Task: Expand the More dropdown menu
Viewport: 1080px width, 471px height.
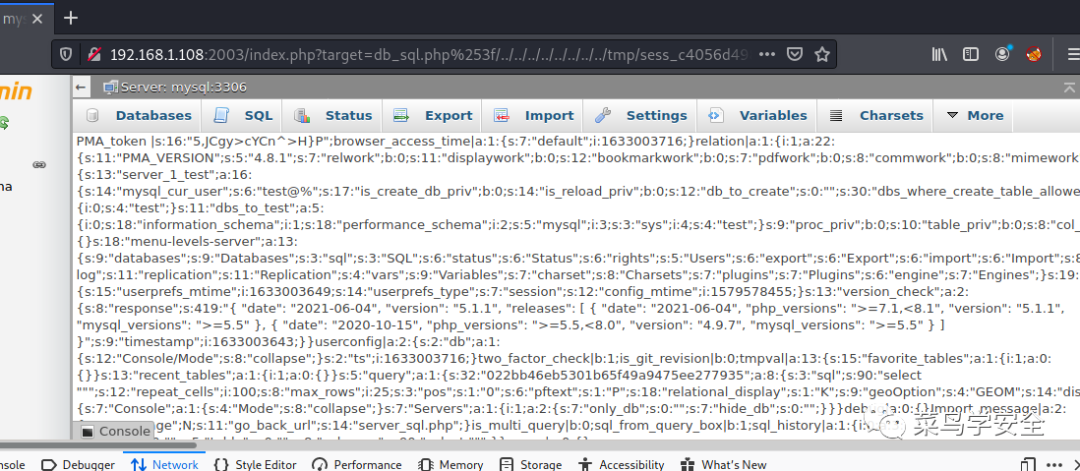Action: (x=974, y=116)
